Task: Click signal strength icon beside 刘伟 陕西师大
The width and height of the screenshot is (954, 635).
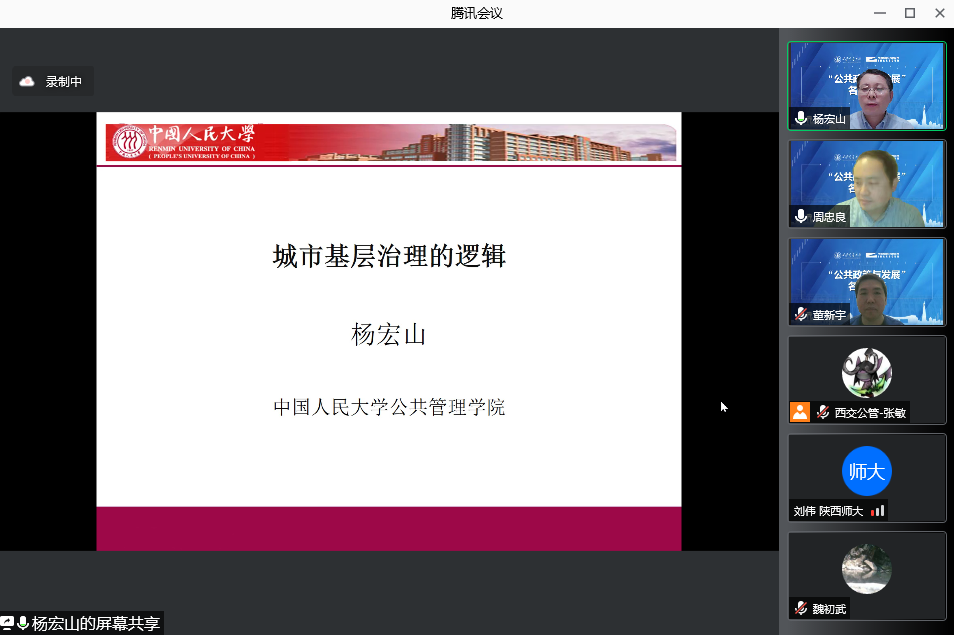Action: [x=877, y=510]
